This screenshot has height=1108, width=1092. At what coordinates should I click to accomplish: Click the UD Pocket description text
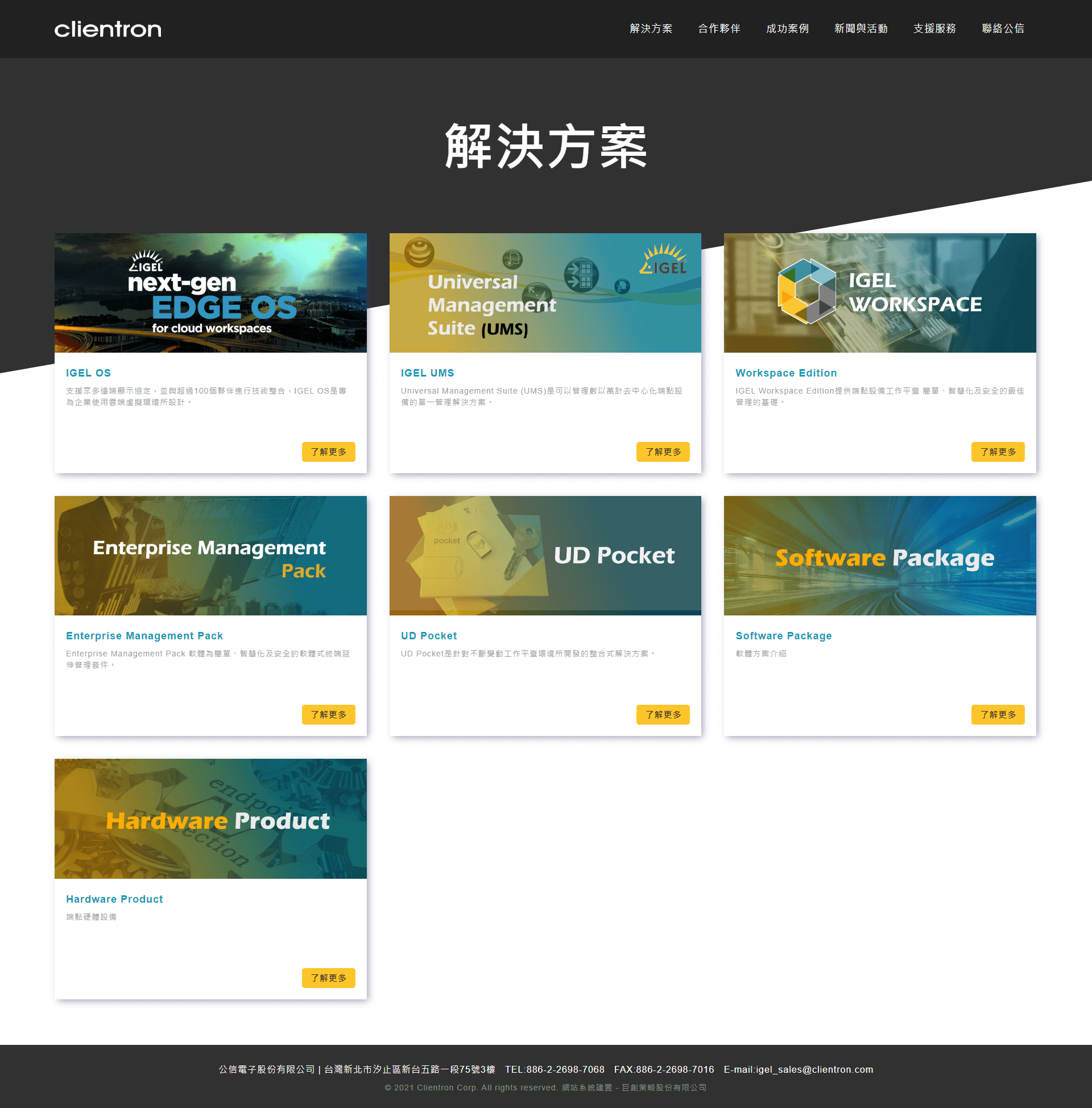[528, 653]
